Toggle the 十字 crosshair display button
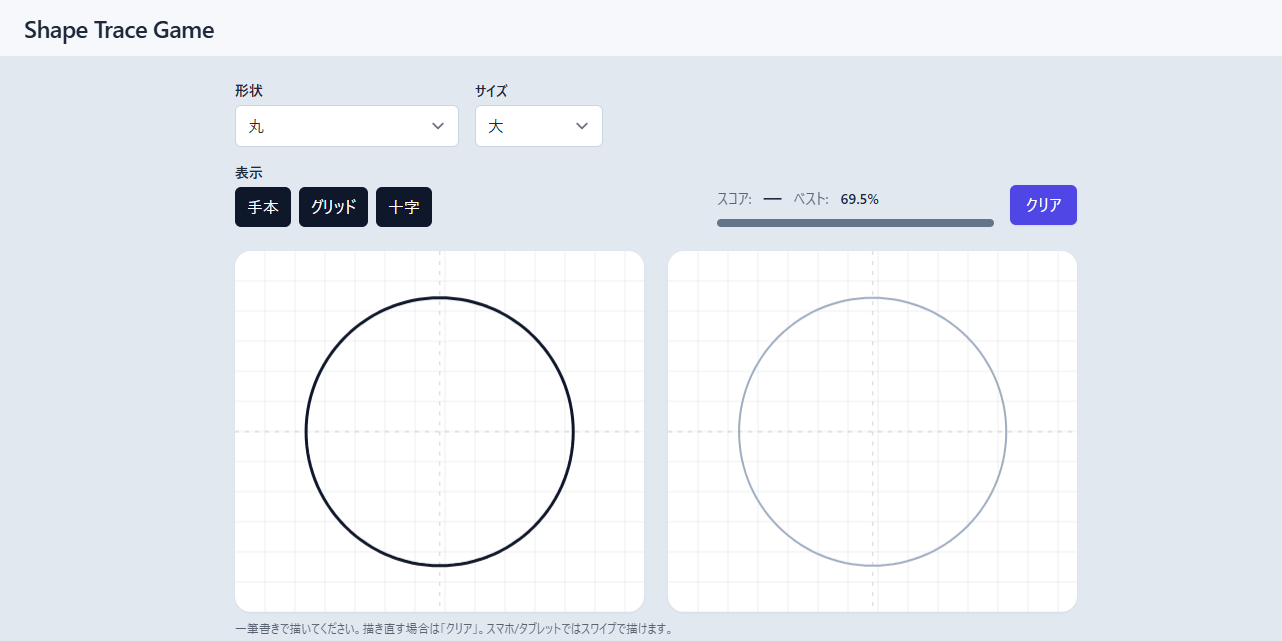This screenshot has height=641, width=1282. [404, 207]
